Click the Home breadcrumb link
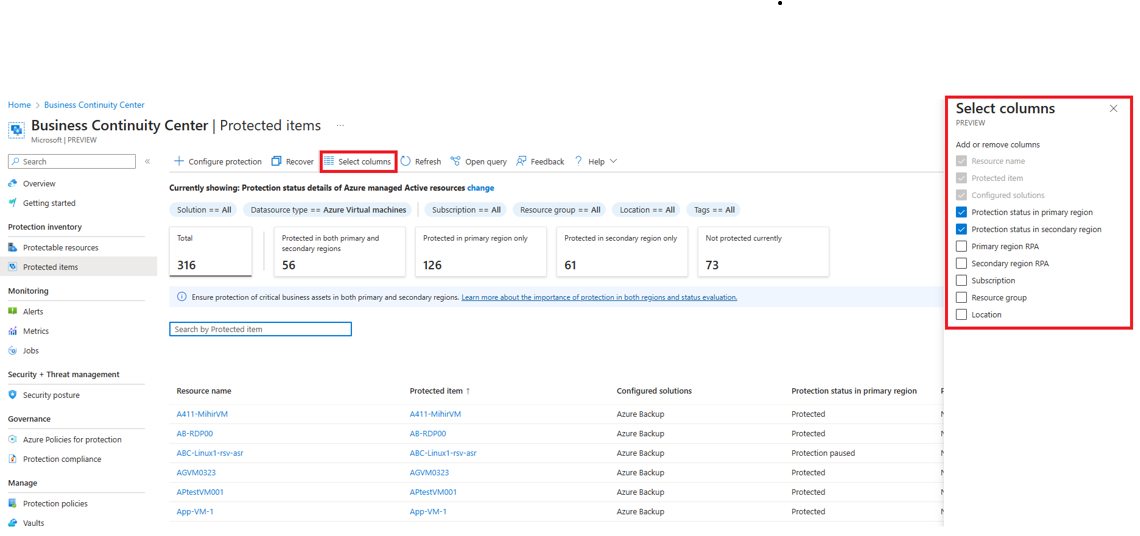The height and width of the screenshot is (536, 1140). pyautogui.click(x=19, y=105)
